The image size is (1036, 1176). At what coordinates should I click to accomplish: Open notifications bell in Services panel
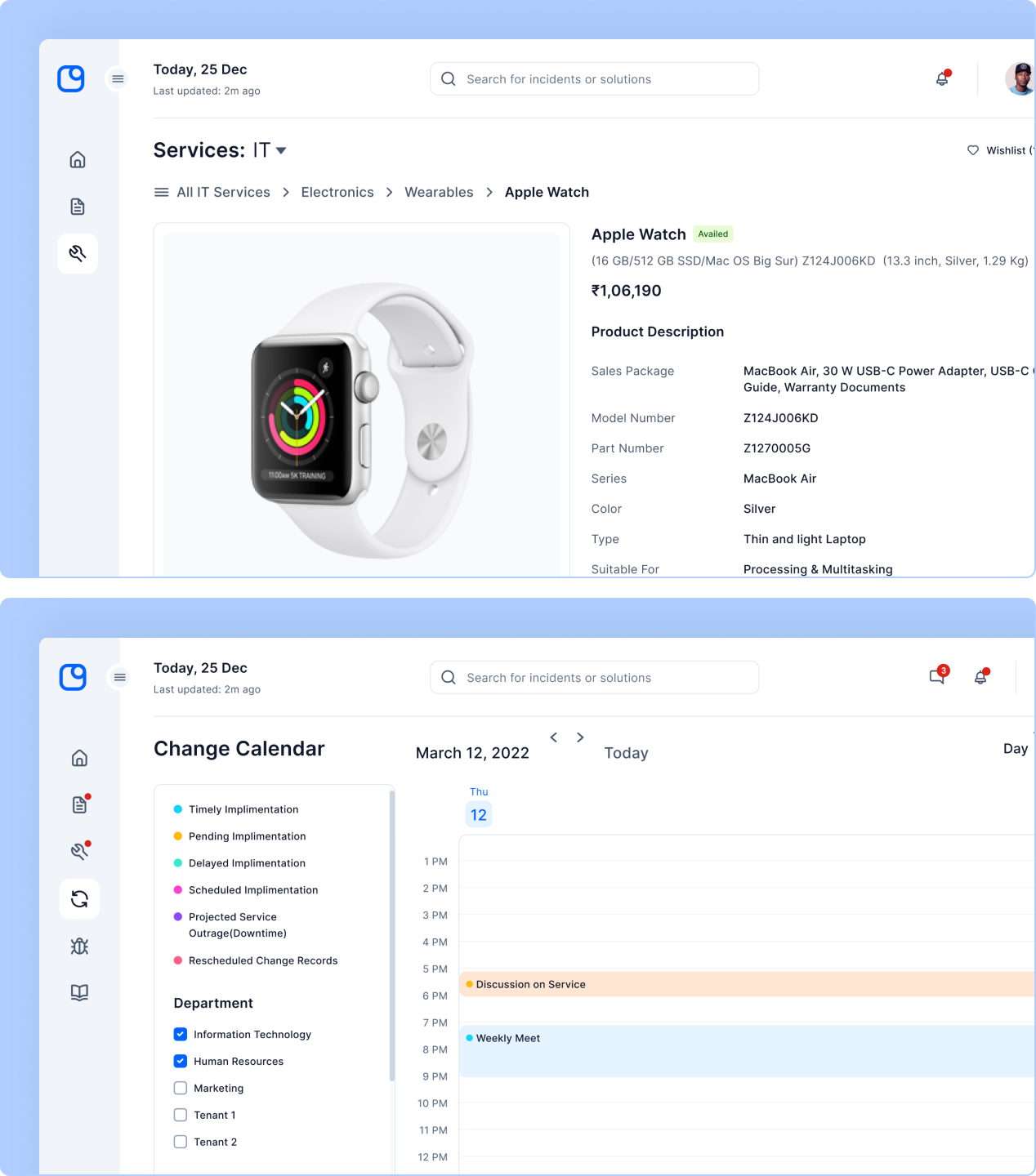point(943,78)
